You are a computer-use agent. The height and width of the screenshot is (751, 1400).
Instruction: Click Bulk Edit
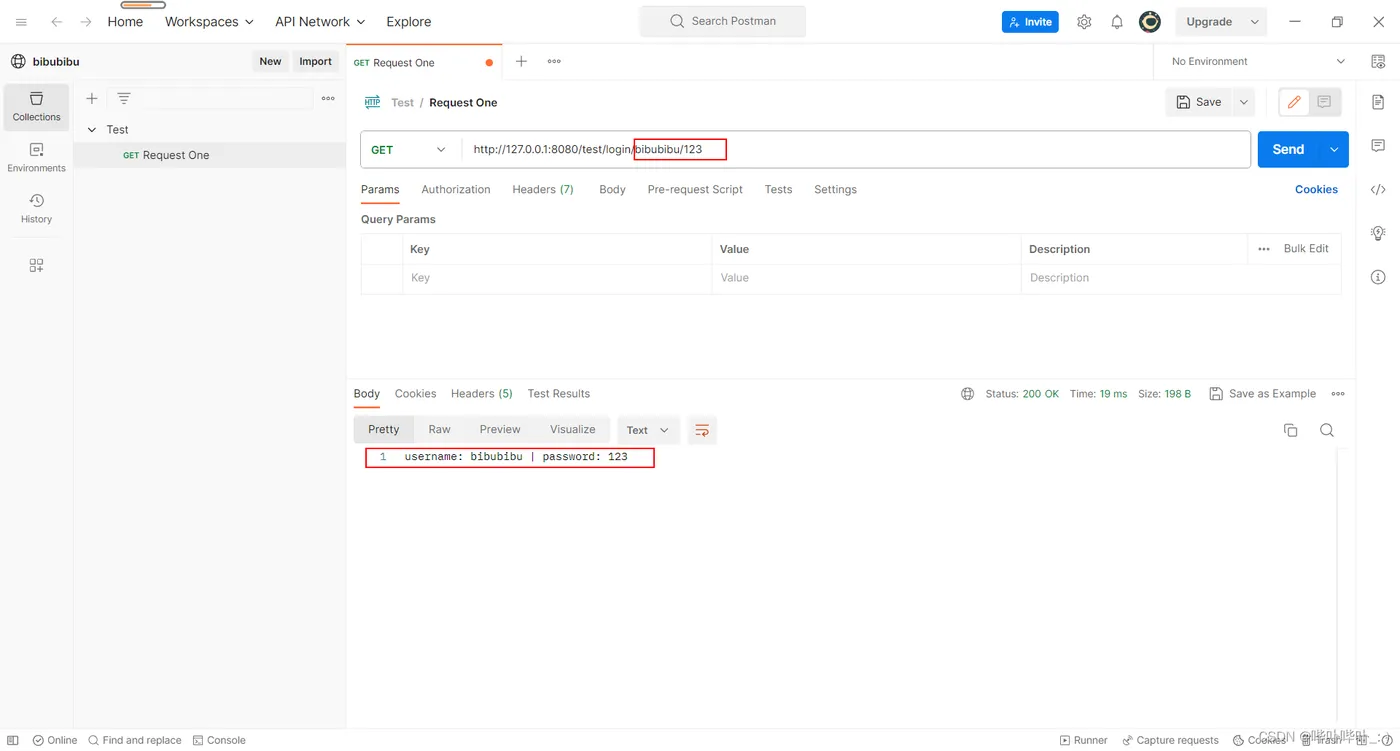1306,249
